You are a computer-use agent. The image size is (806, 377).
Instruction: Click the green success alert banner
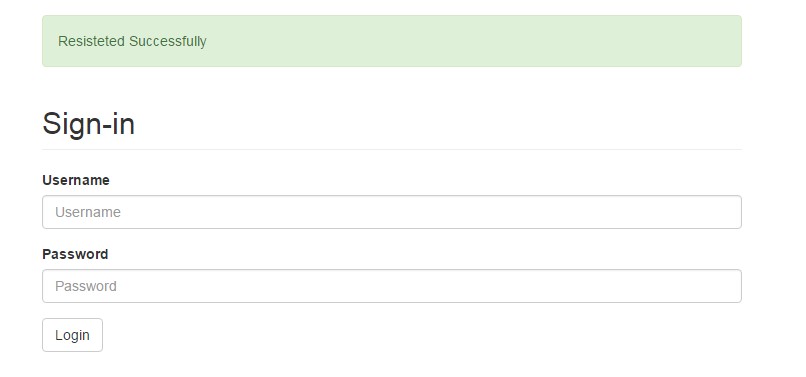(x=392, y=41)
